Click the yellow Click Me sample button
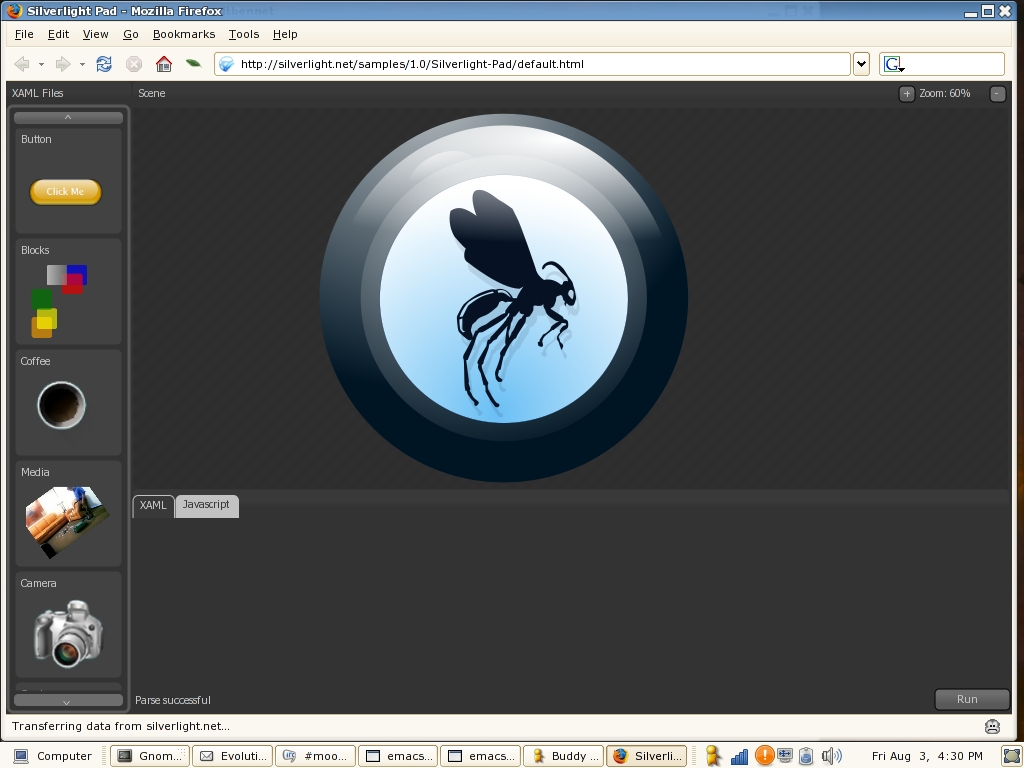The height and width of the screenshot is (768, 1024). coord(66,191)
